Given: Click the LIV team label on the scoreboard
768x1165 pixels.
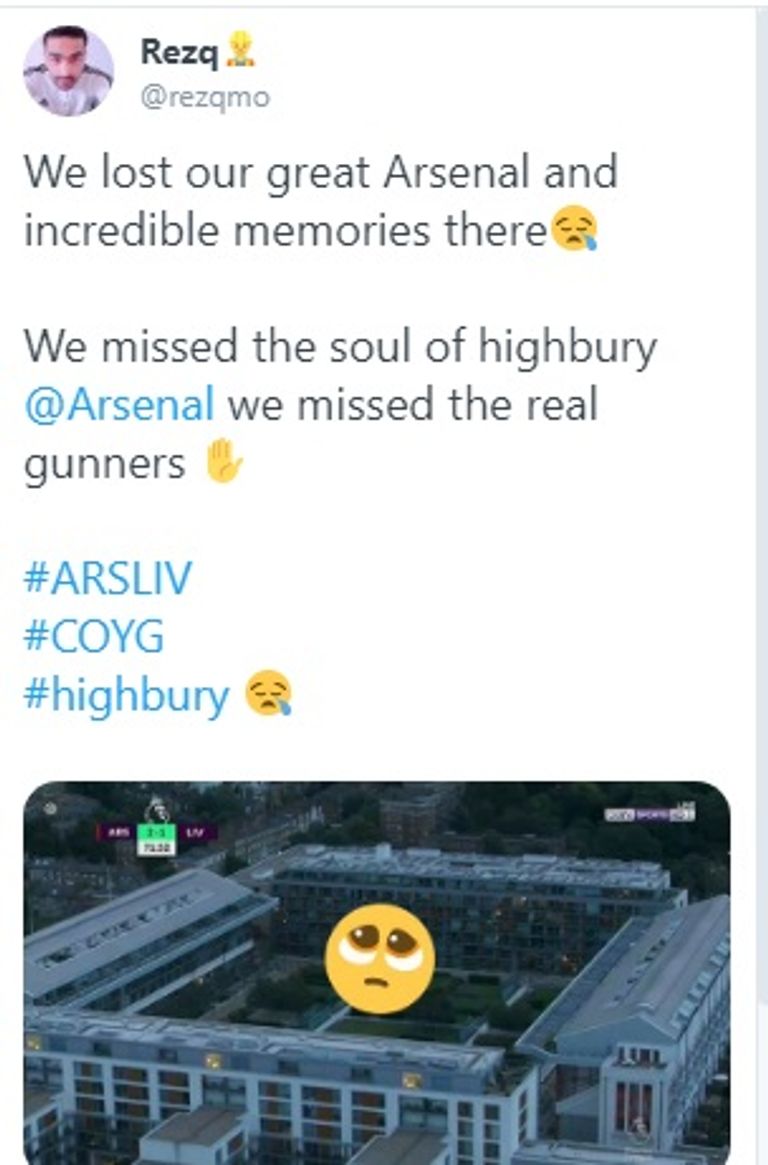Looking at the screenshot, I should click(x=194, y=832).
